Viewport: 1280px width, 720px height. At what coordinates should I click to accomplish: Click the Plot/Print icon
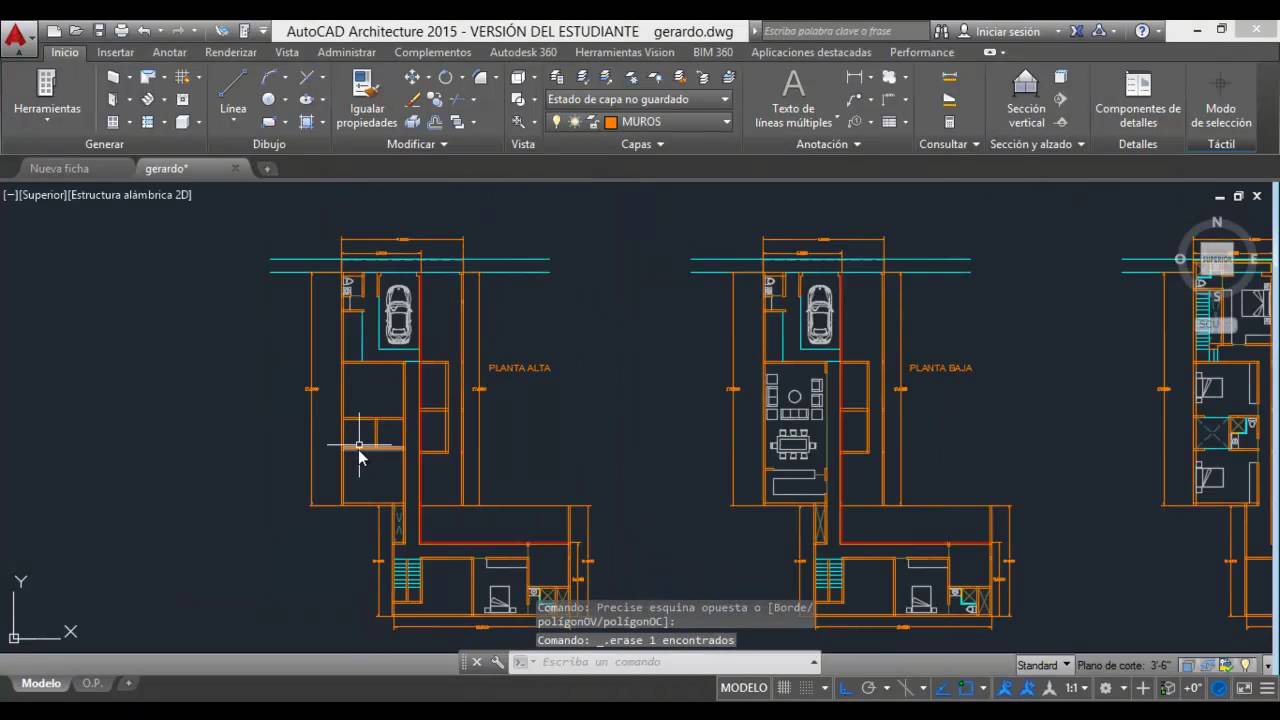(x=121, y=31)
